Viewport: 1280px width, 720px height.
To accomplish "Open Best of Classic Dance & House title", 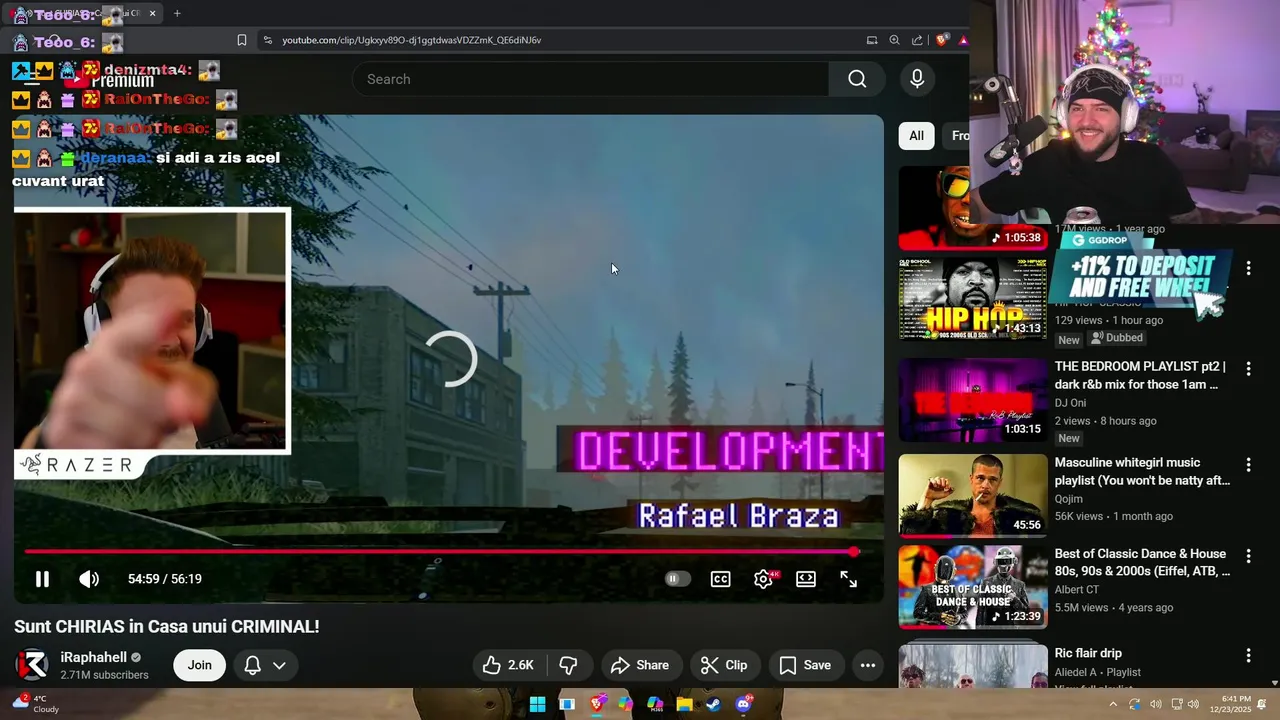I will click(1142, 562).
